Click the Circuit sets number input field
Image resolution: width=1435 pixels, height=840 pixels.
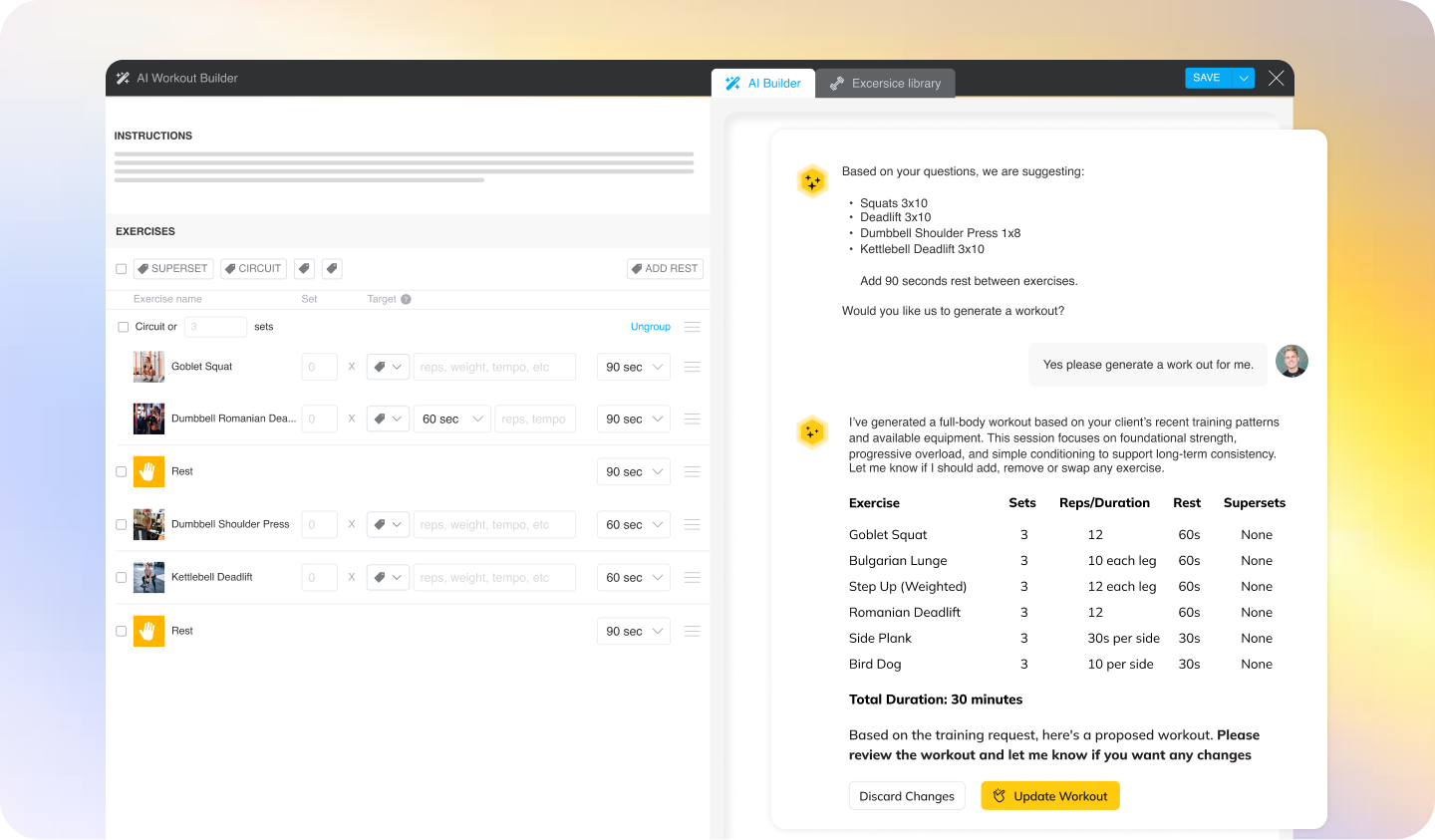pyautogui.click(x=215, y=327)
